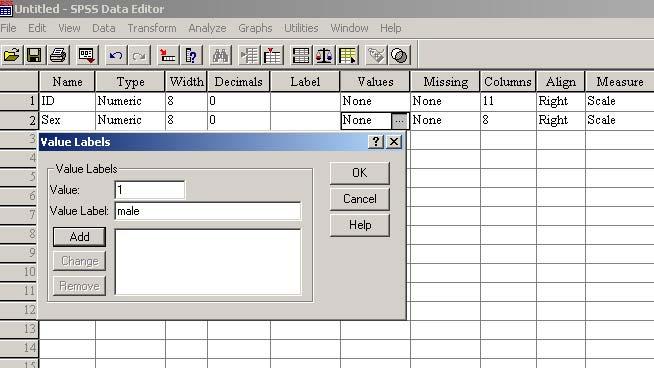
Task: Select the Columns column header
Action: tap(508, 81)
